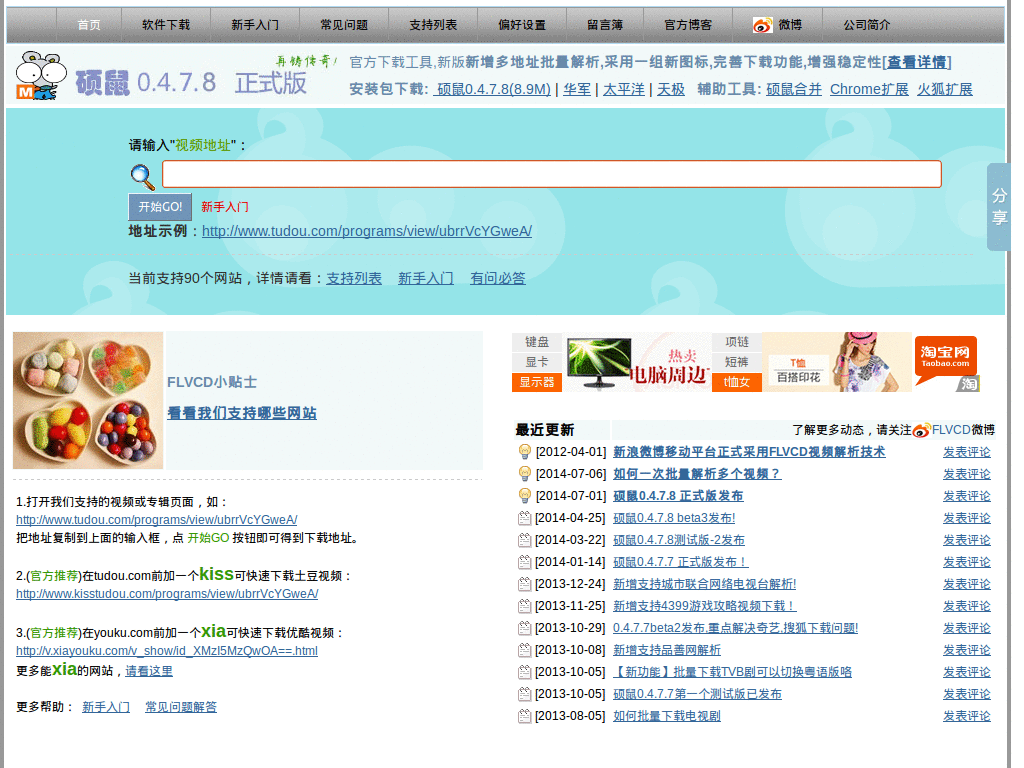Image resolution: width=1024 pixels, height=768 pixels.
Task: Download 硕鼠0.4.7.8(8.9M) installer link
Action: point(492,89)
